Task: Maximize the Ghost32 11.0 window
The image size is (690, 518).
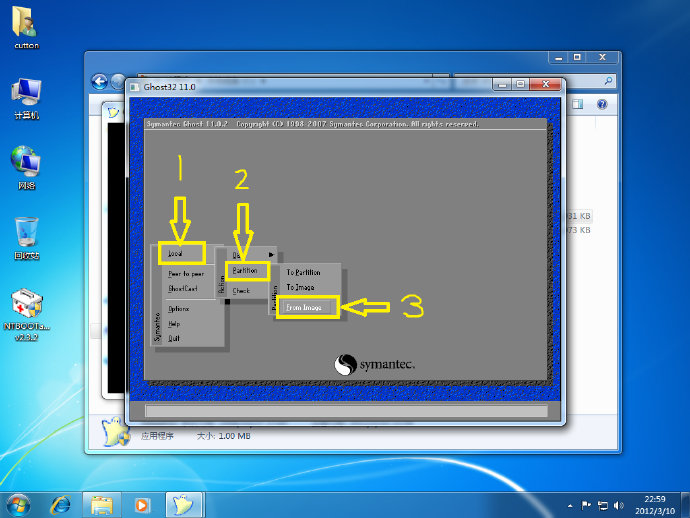Action: 521,84
